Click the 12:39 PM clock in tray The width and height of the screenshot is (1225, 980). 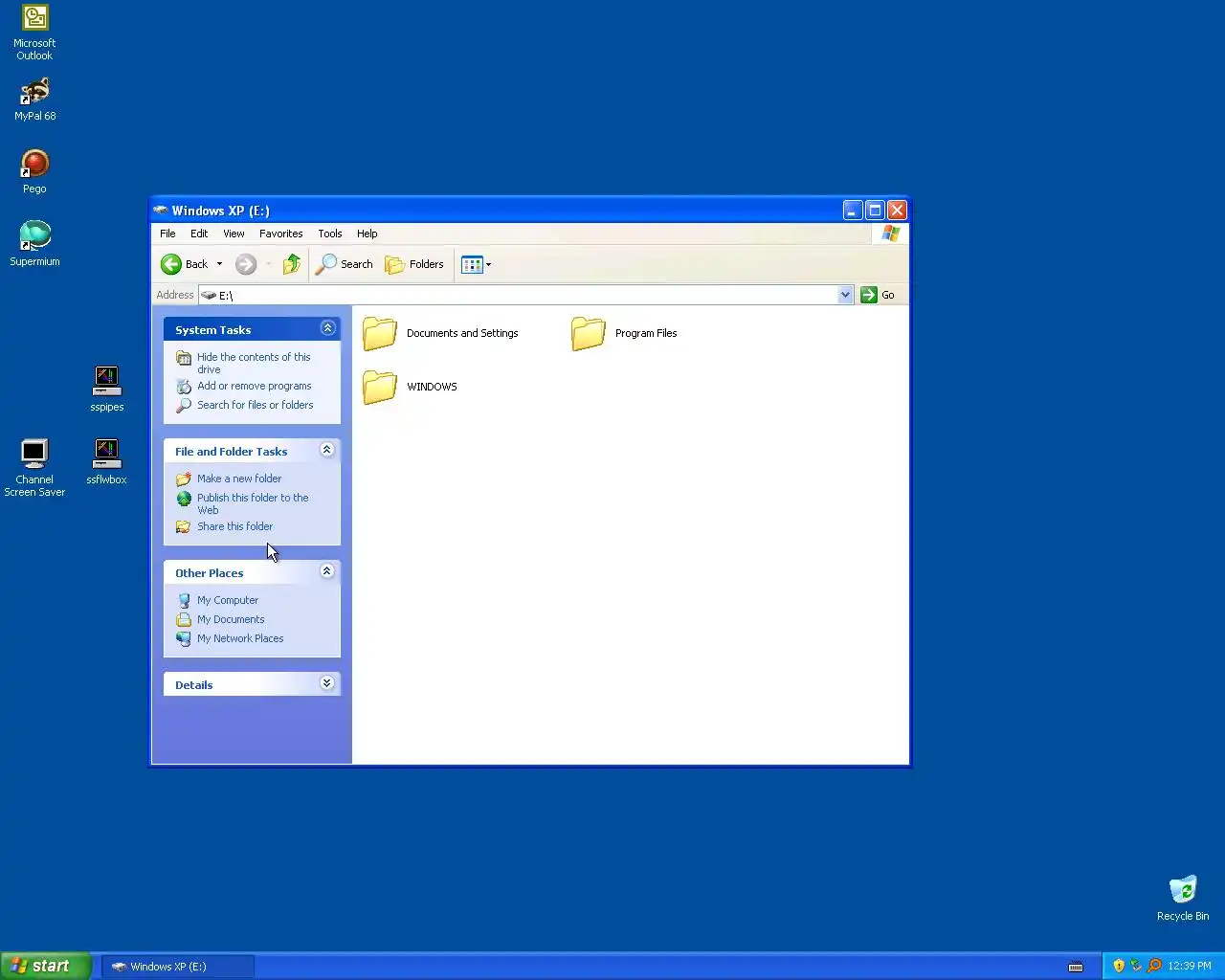(x=1190, y=966)
